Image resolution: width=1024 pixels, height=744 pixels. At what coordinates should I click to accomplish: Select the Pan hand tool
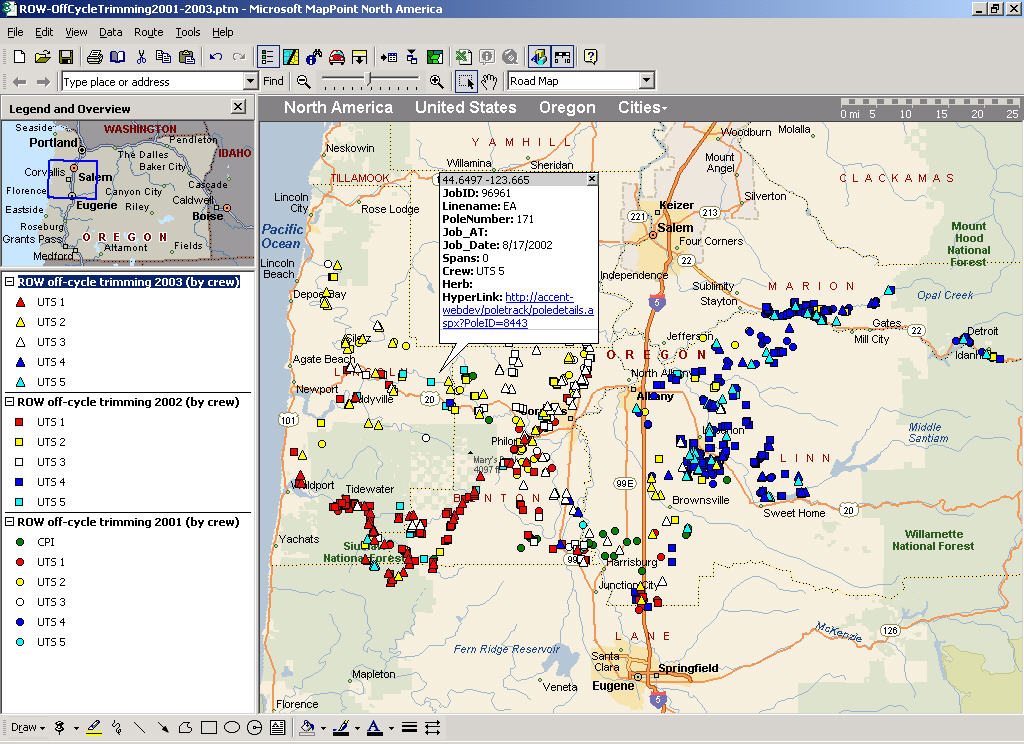pos(489,82)
